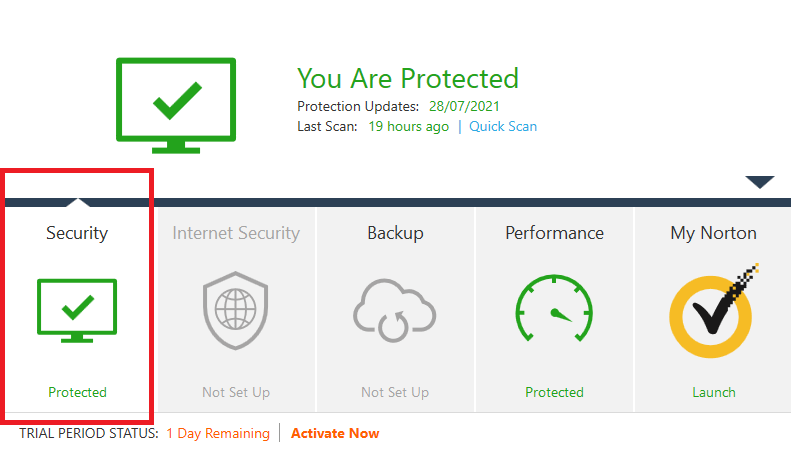Click the Launch label under My Norton
Screen dimensions: 791x452
[714, 392]
